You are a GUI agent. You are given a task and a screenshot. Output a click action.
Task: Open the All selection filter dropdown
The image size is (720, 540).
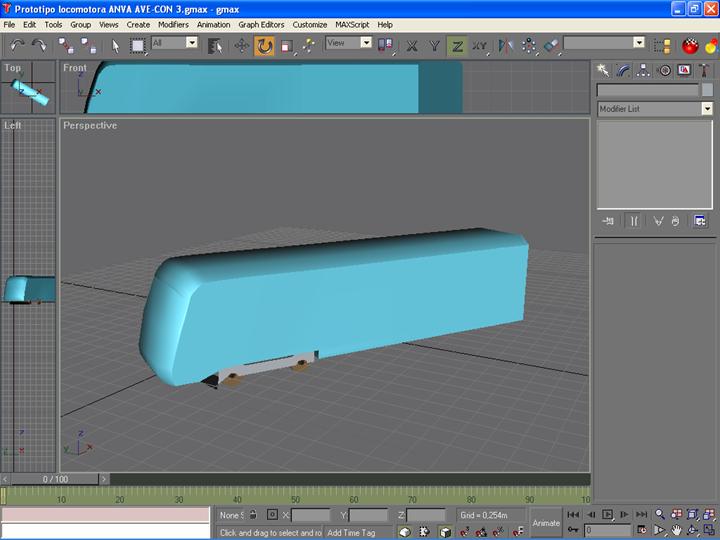pyautogui.click(x=190, y=43)
